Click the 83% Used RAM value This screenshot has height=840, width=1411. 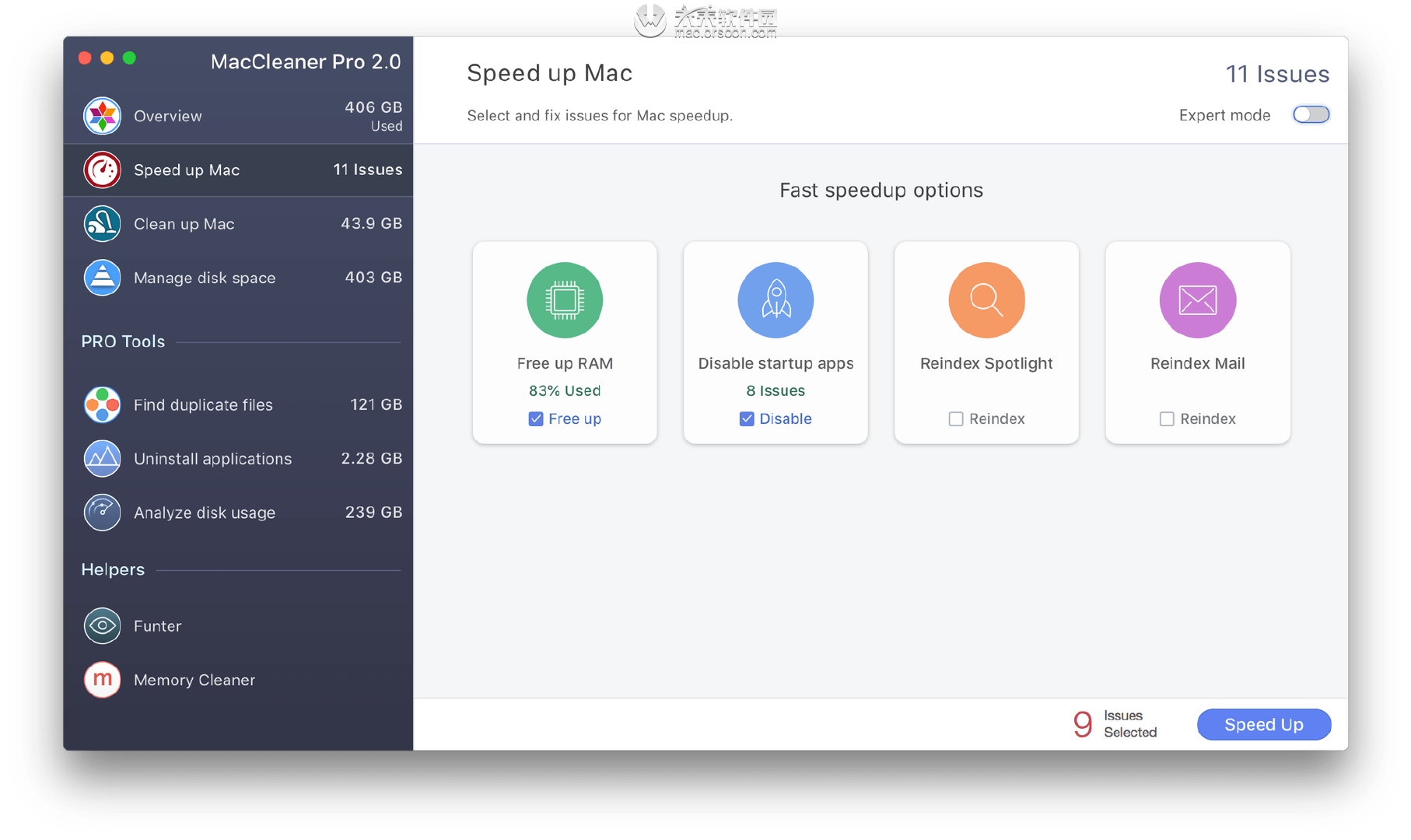click(565, 390)
